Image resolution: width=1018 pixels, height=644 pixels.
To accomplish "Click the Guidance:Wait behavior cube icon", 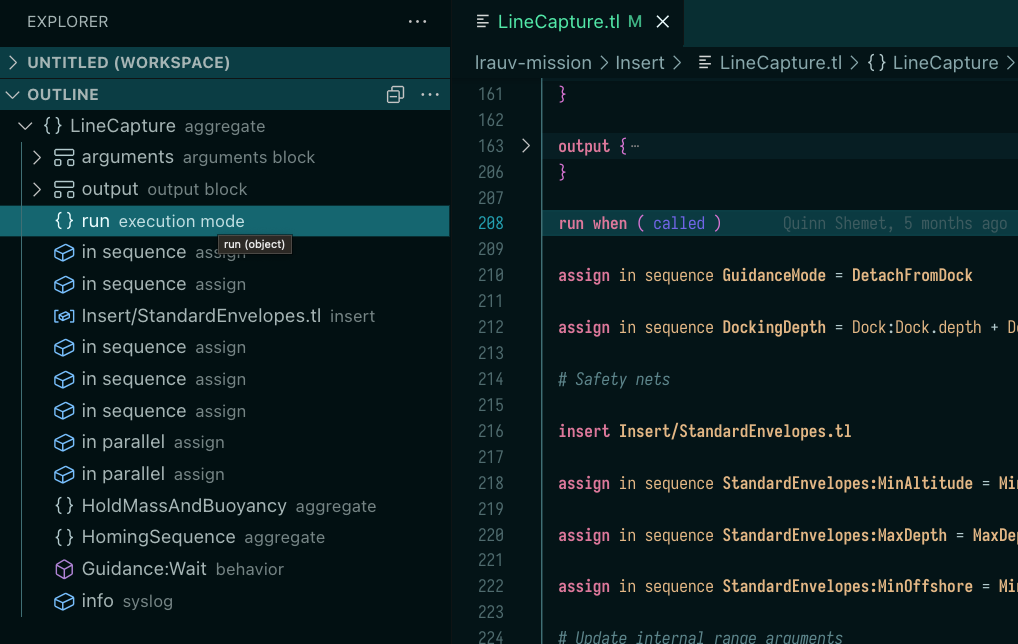I will (64, 570).
